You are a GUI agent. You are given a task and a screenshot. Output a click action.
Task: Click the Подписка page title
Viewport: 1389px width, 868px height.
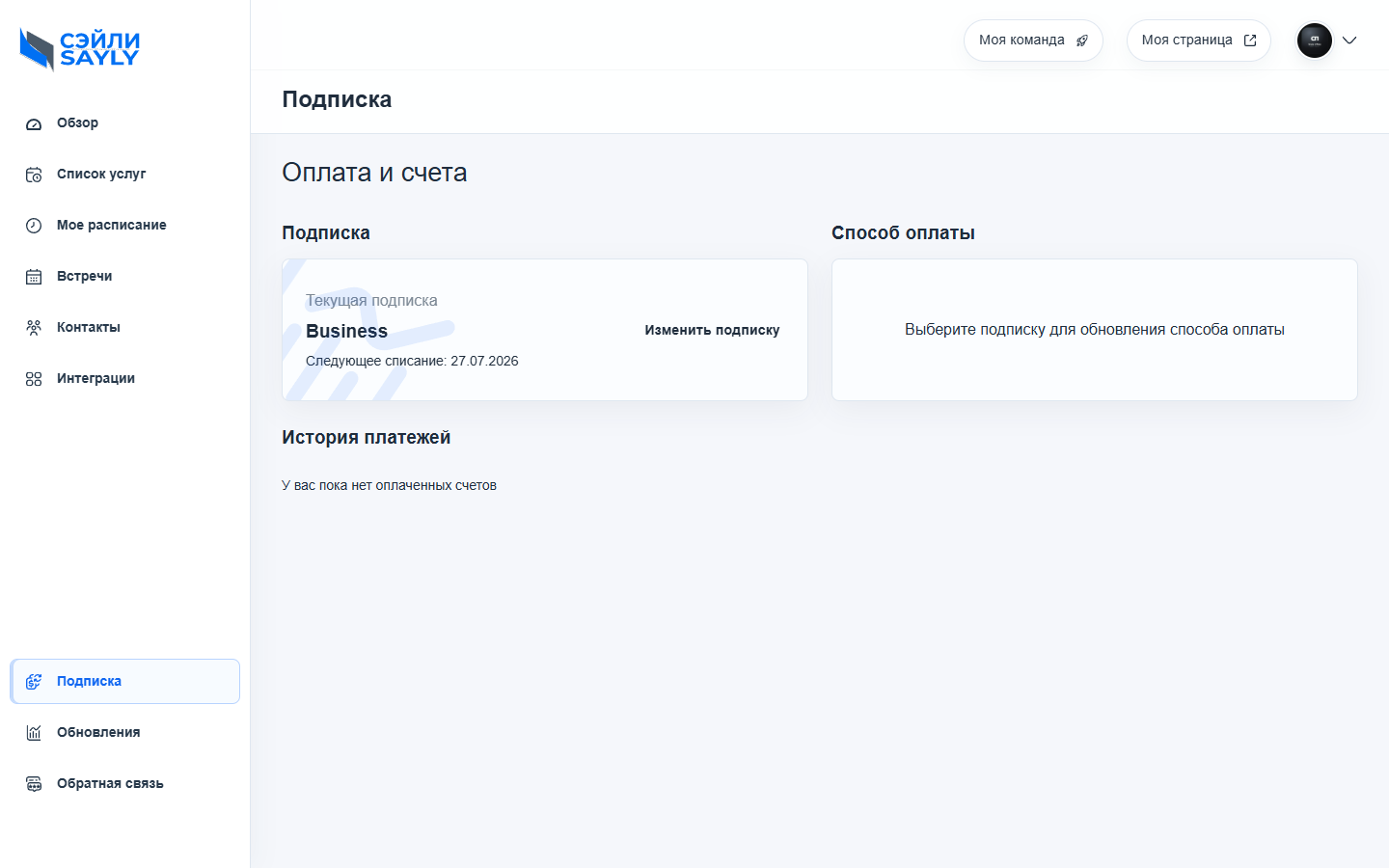click(x=337, y=99)
